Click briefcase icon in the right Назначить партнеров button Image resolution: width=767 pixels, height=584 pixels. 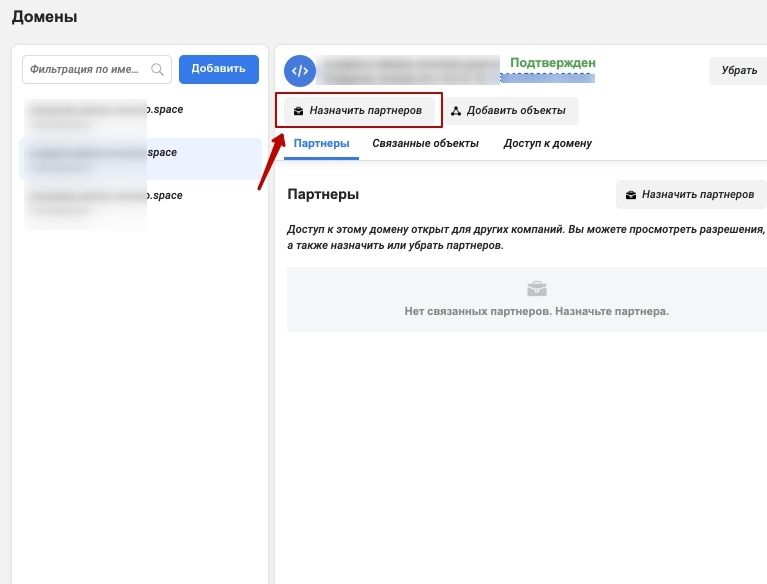coord(630,195)
